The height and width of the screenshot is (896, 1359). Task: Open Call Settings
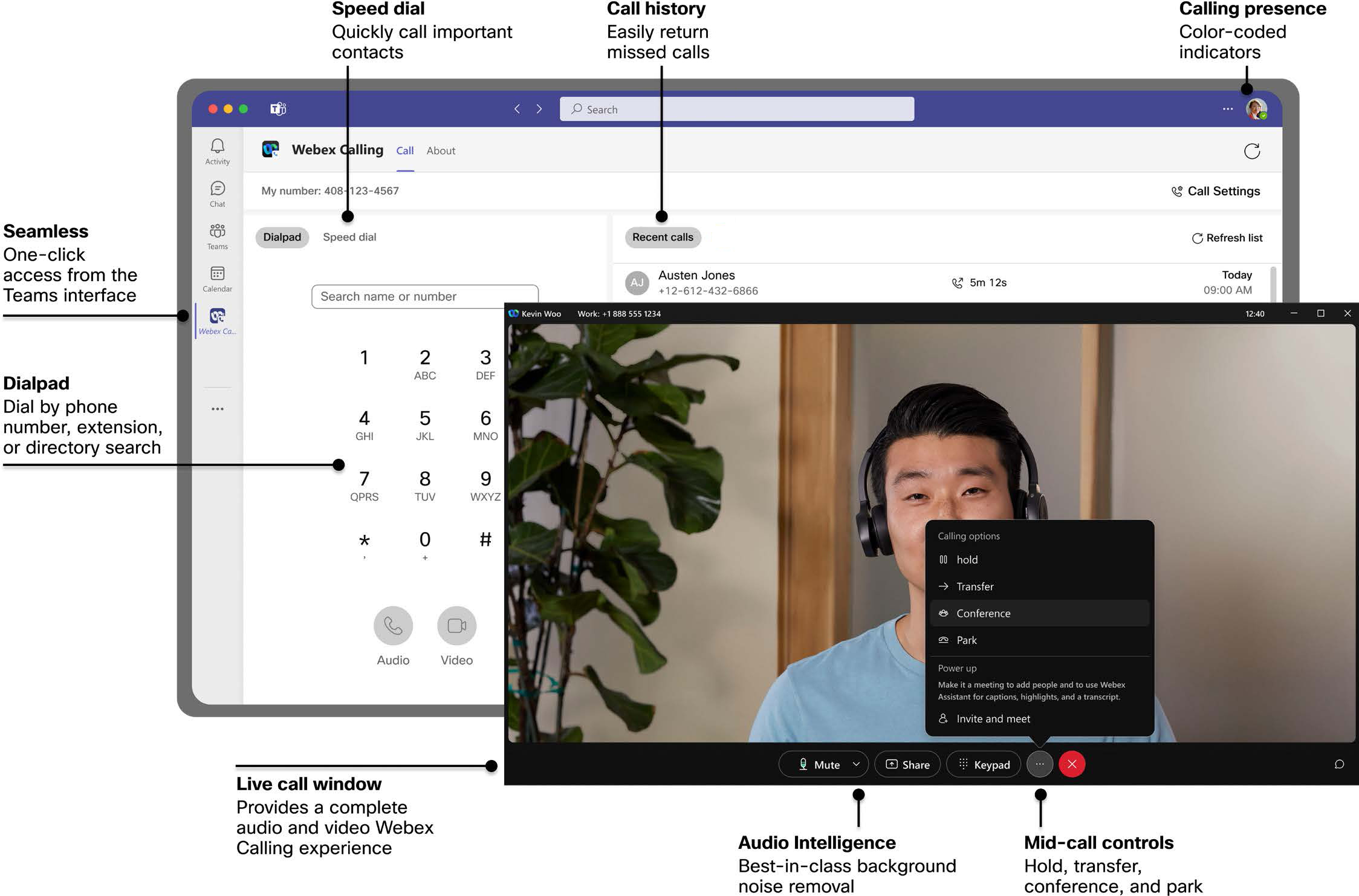click(1216, 191)
